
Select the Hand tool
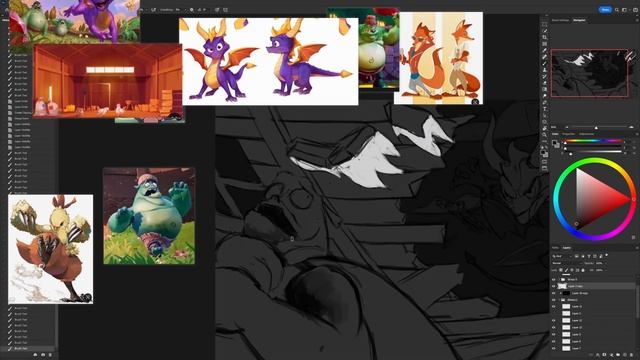click(x=544, y=128)
